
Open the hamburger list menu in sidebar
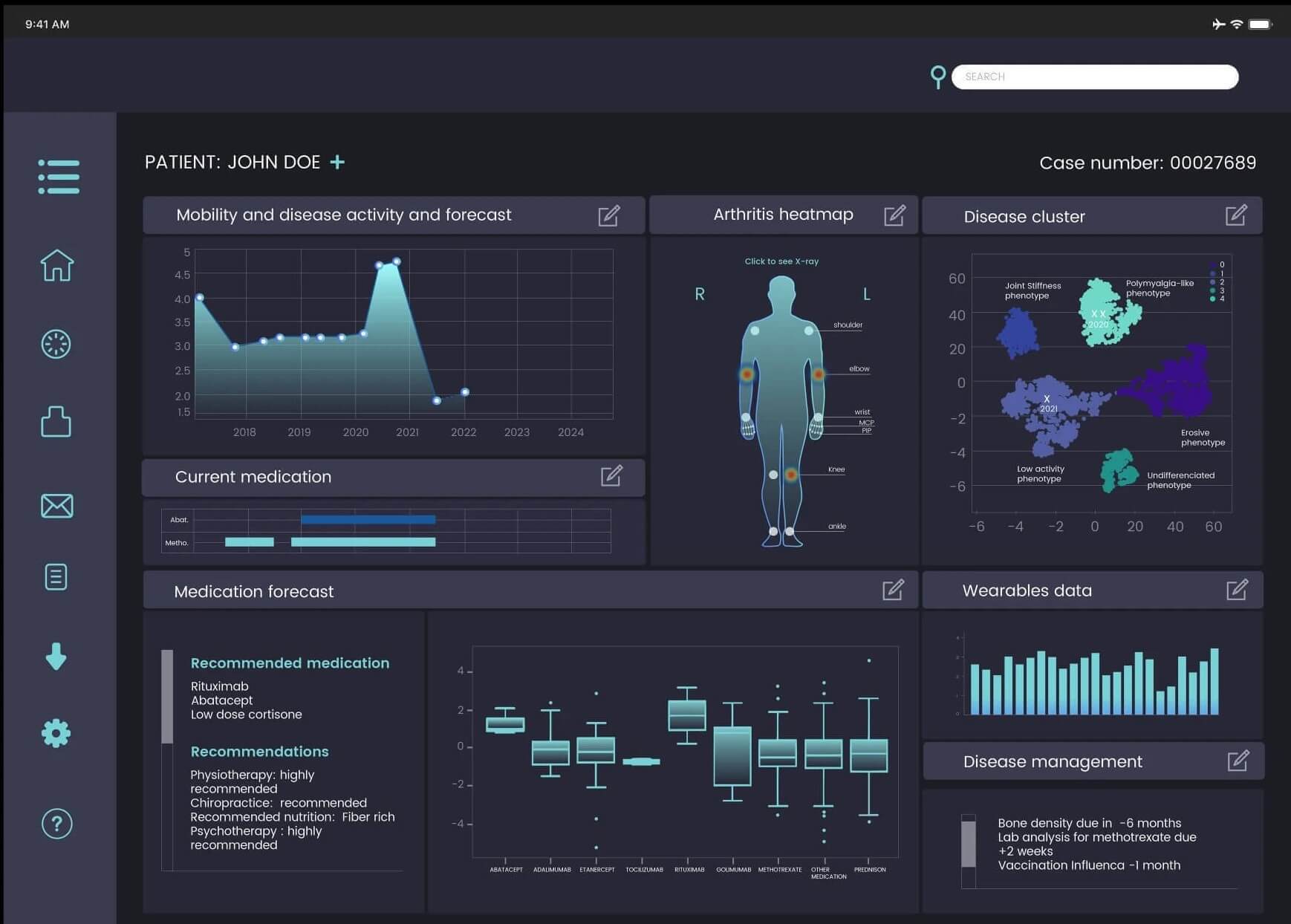click(59, 177)
